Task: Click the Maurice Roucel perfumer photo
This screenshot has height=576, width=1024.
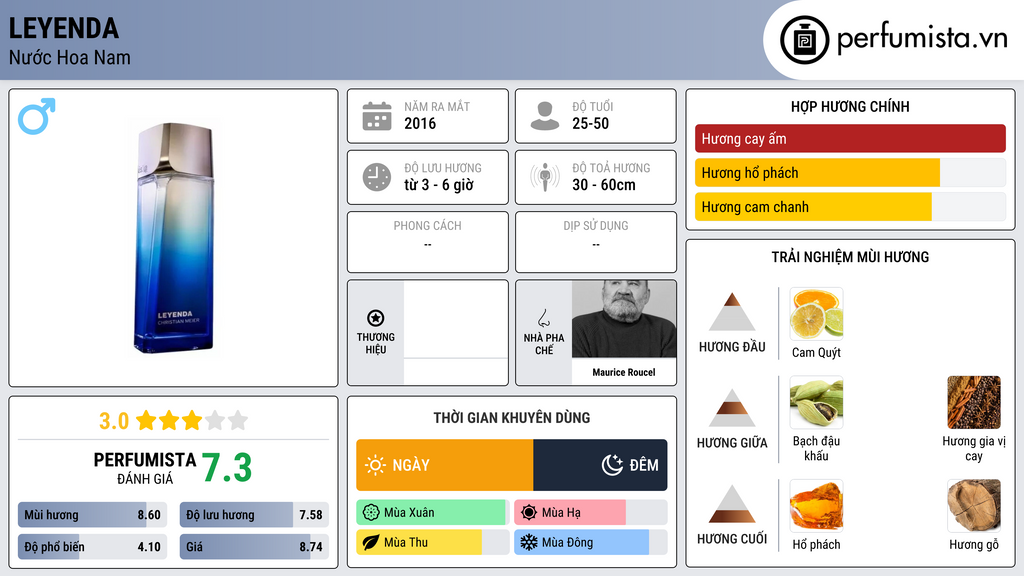Action: coord(624,319)
